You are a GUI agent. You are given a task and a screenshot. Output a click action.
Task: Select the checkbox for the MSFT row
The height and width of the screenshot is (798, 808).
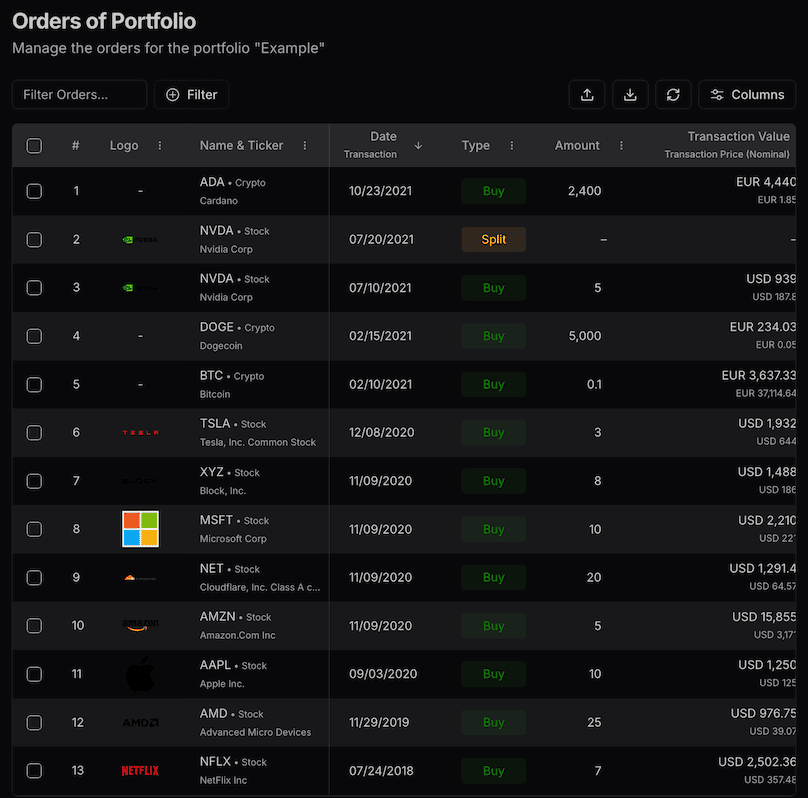pyautogui.click(x=34, y=529)
